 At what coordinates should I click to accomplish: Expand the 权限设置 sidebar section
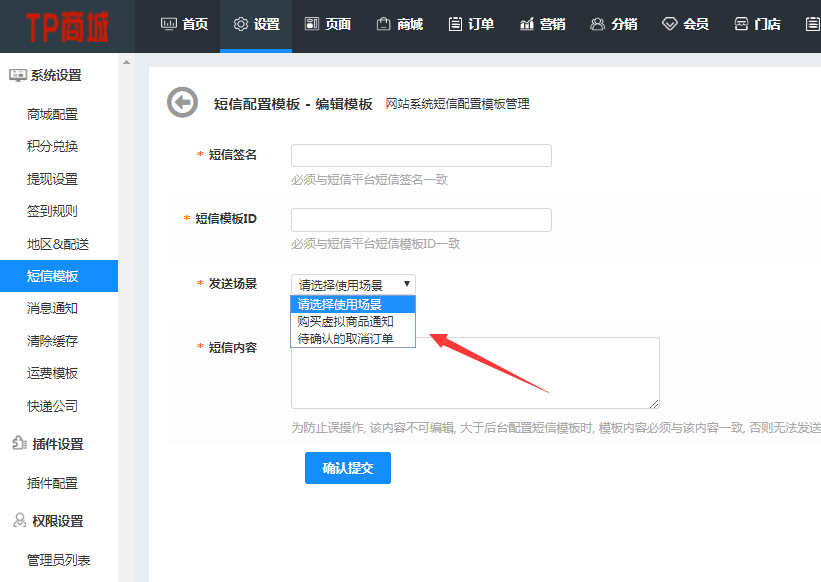[47, 521]
